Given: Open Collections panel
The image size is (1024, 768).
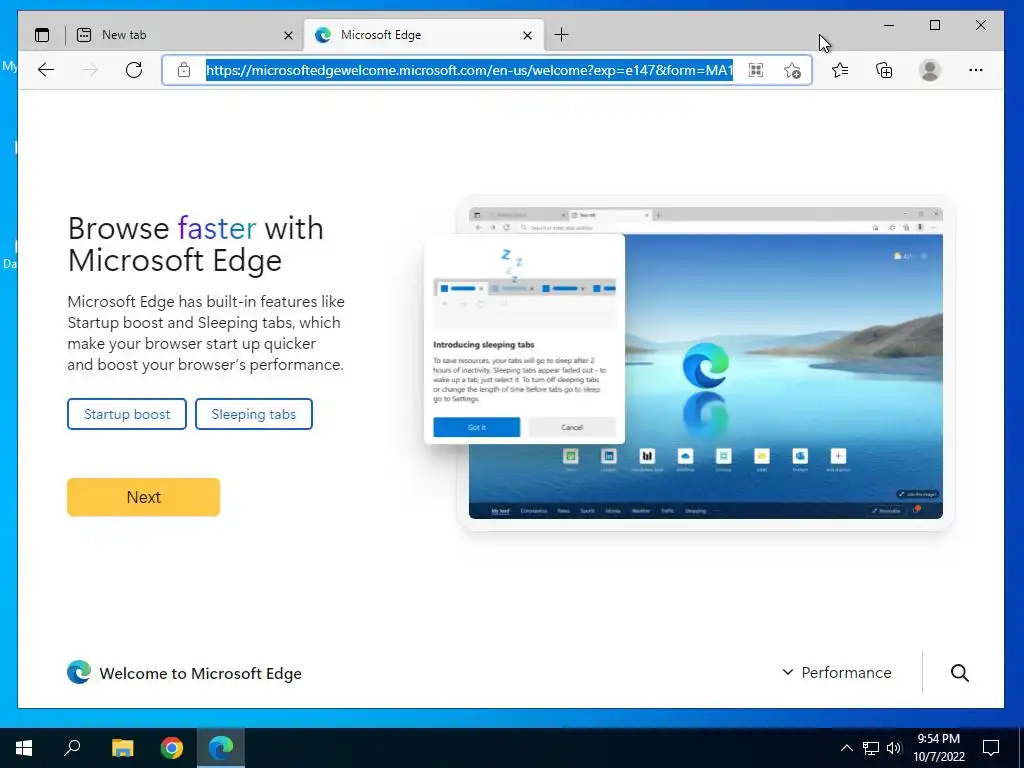Looking at the screenshot, I should [x=884, y=70].
